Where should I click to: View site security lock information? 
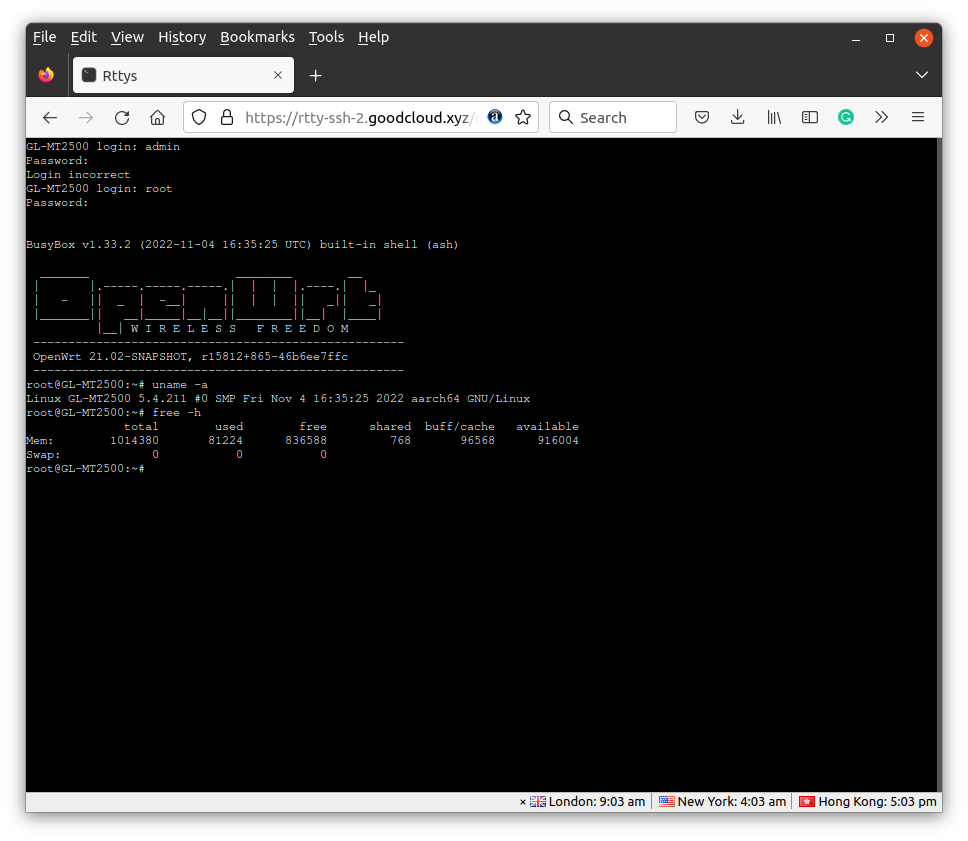pyautogui.click(x=227, y=117)
